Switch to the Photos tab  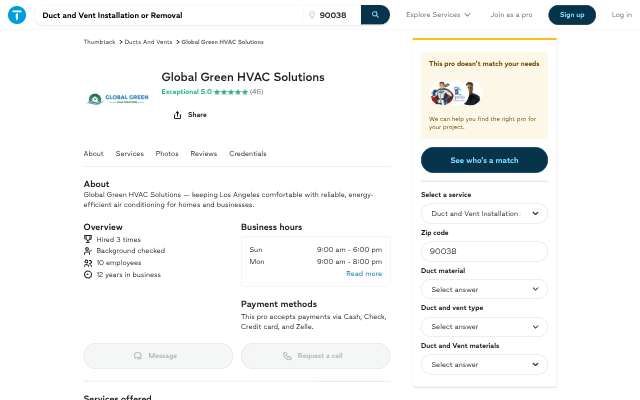(x=167, y=153)
